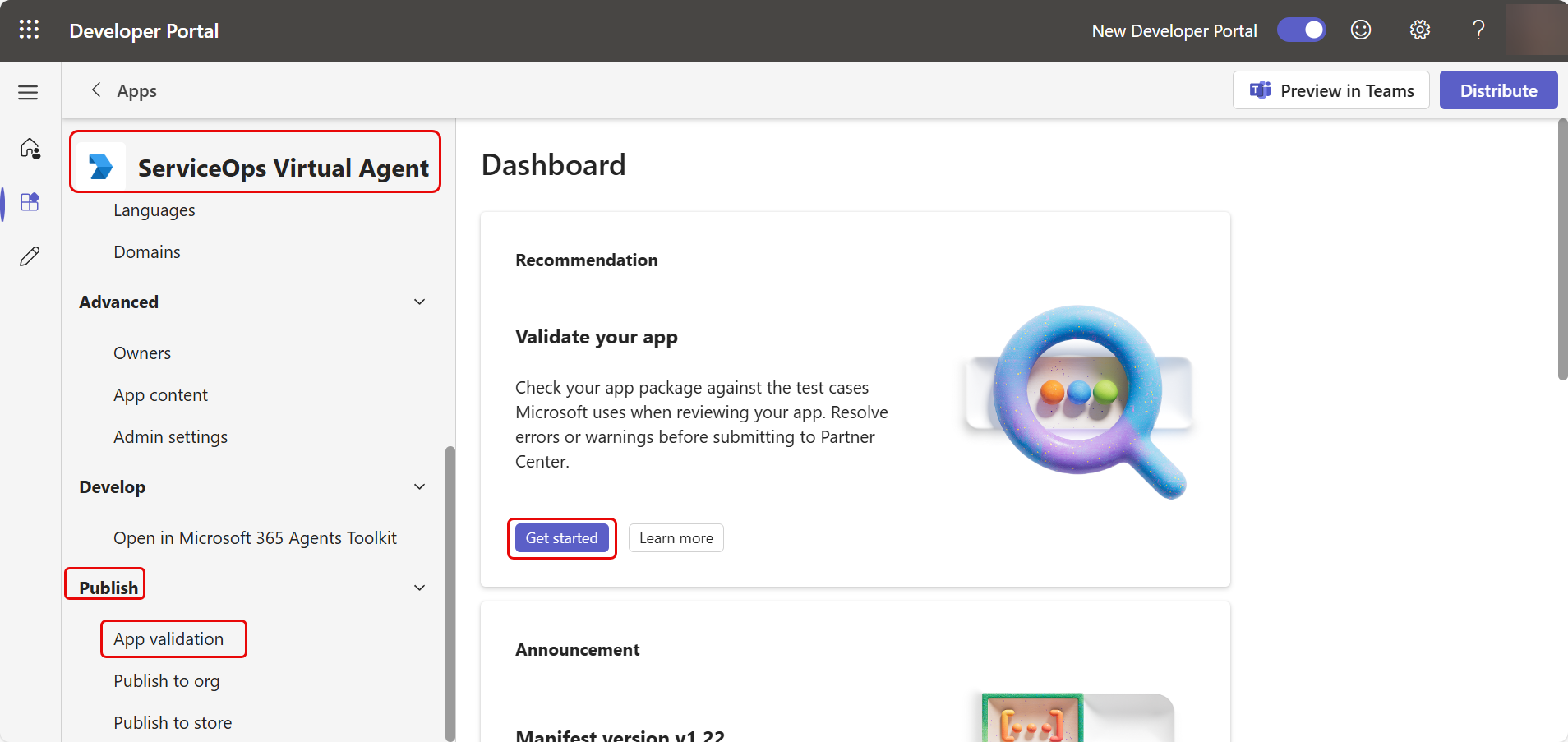
Task: Select the Apps icon in left rail
Action: pos(30,202)
